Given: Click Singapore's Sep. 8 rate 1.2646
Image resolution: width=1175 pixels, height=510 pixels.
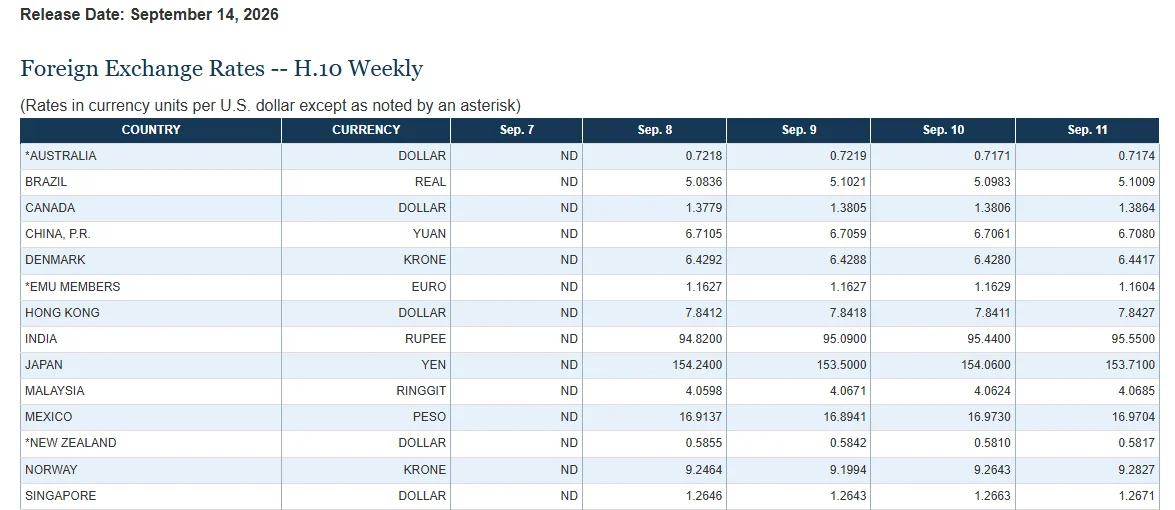Looking at the screenshot, I should [x=655, y=496].
